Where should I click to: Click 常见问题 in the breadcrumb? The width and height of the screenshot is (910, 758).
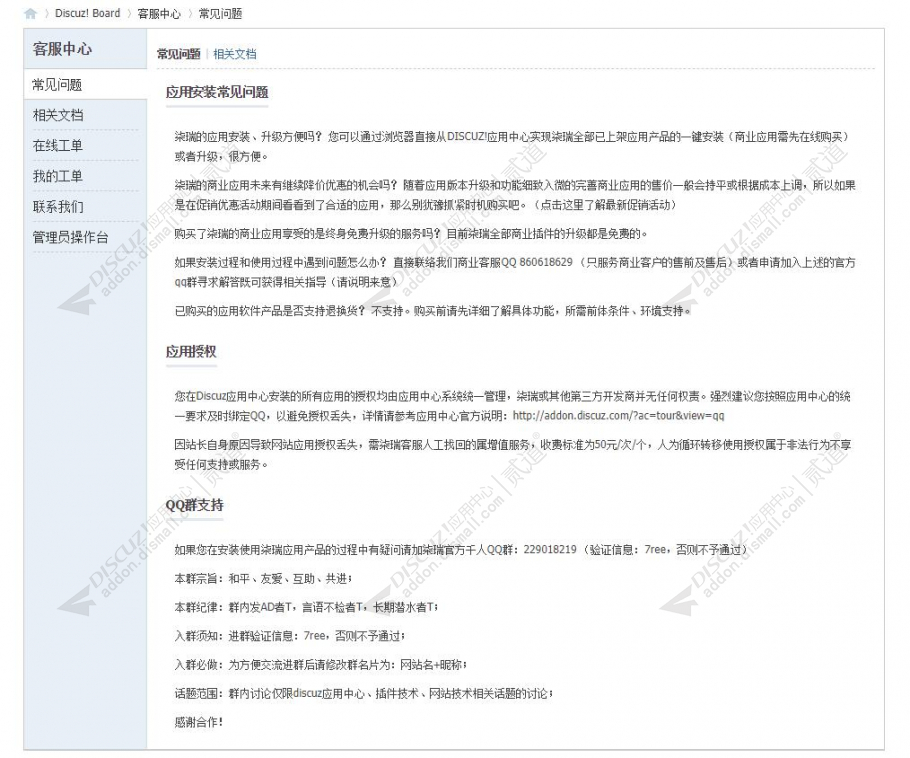[x=220, y=13]
